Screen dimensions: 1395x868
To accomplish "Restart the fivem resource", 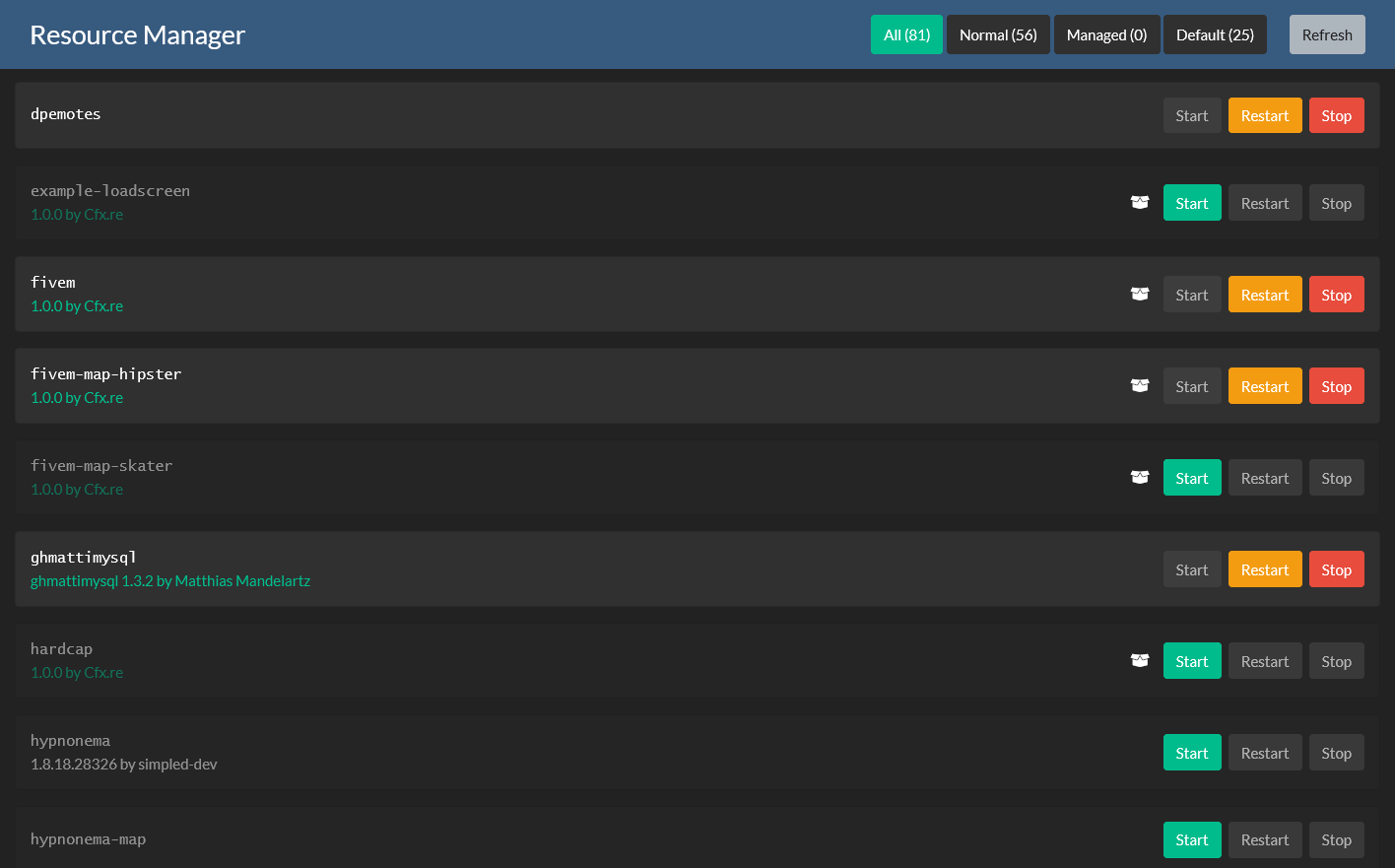I will [x=1265, y=294].
